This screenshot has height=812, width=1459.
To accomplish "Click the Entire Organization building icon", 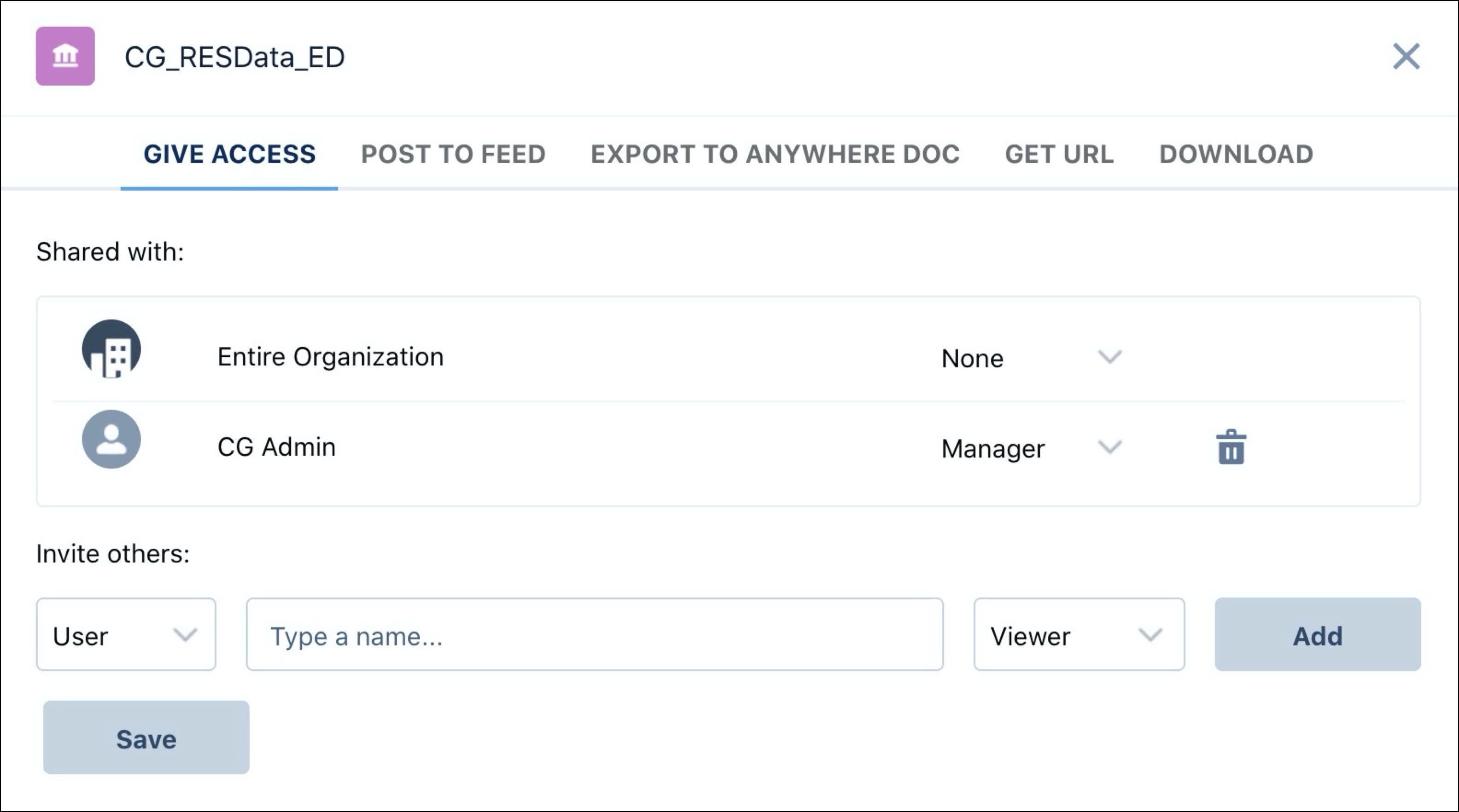I will (111, 349).
